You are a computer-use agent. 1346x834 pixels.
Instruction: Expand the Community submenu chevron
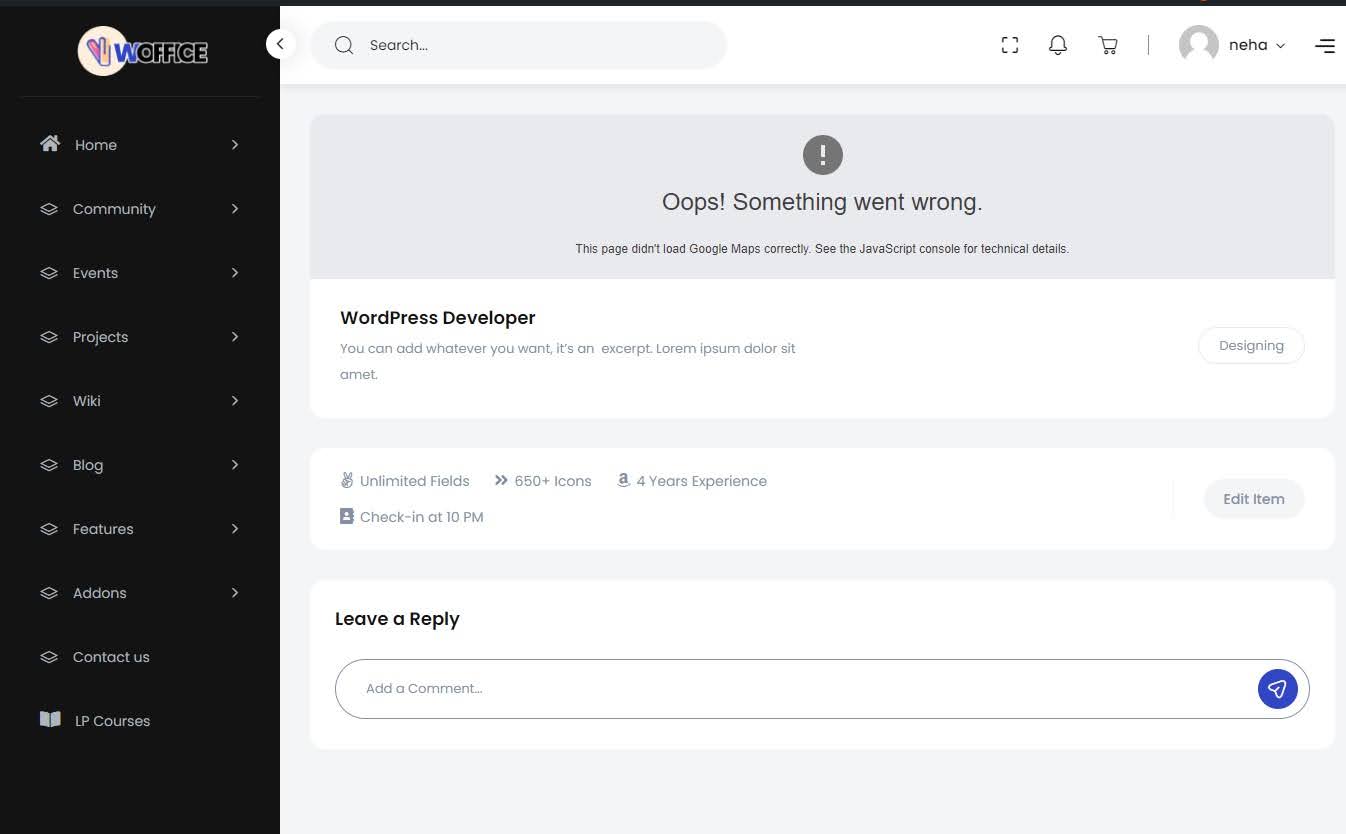click(x=235, y=209)
